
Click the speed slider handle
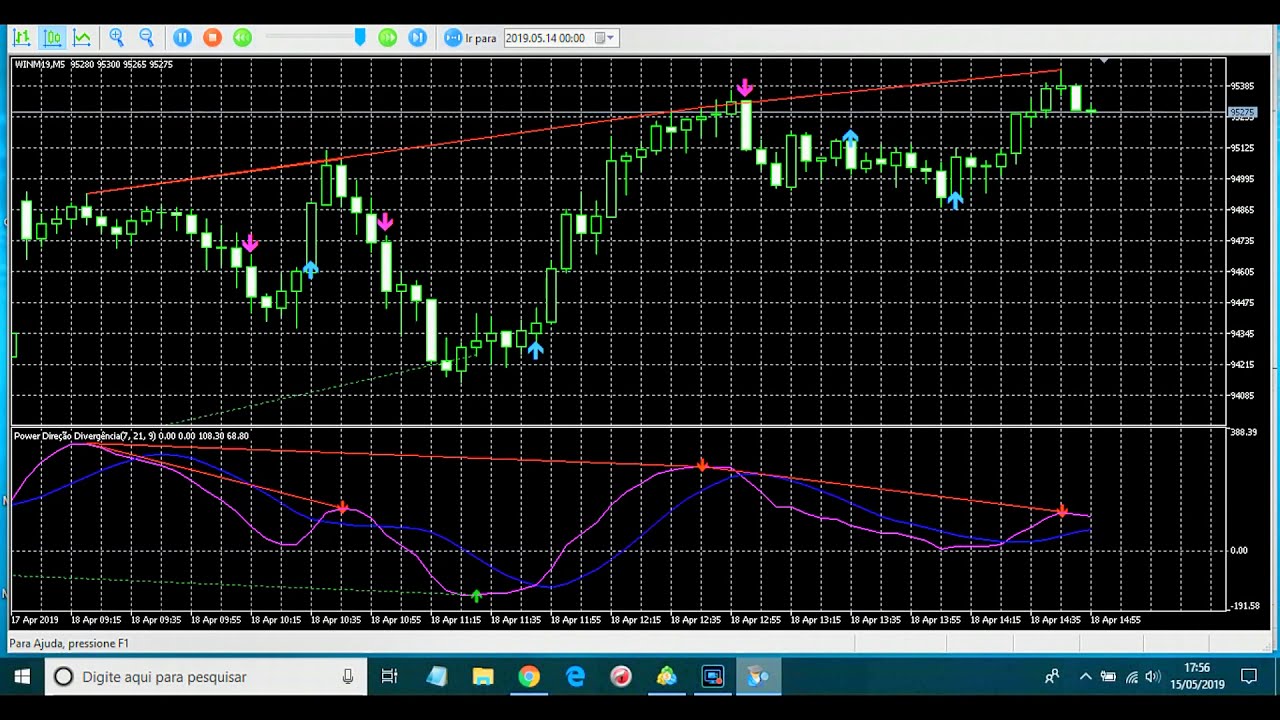tap(360, 38)
